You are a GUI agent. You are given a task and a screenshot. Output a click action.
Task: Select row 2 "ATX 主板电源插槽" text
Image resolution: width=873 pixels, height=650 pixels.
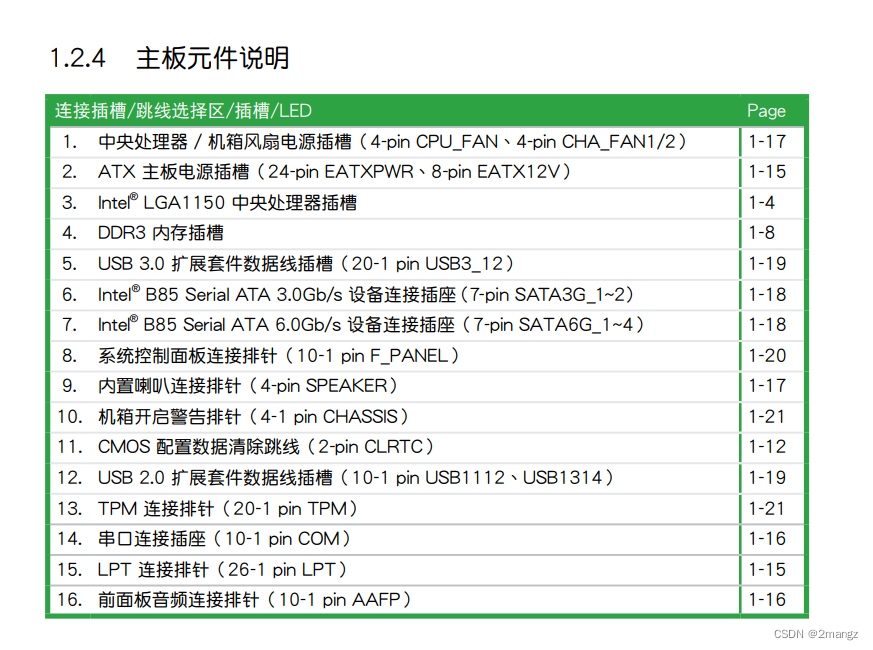point(173,172)
